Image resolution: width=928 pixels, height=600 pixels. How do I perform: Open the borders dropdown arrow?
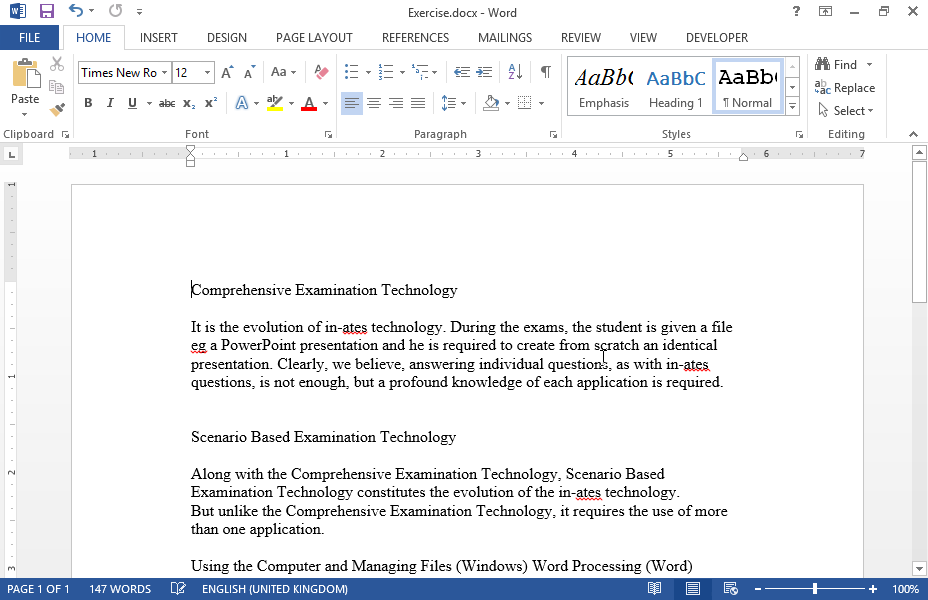(542, 104)
